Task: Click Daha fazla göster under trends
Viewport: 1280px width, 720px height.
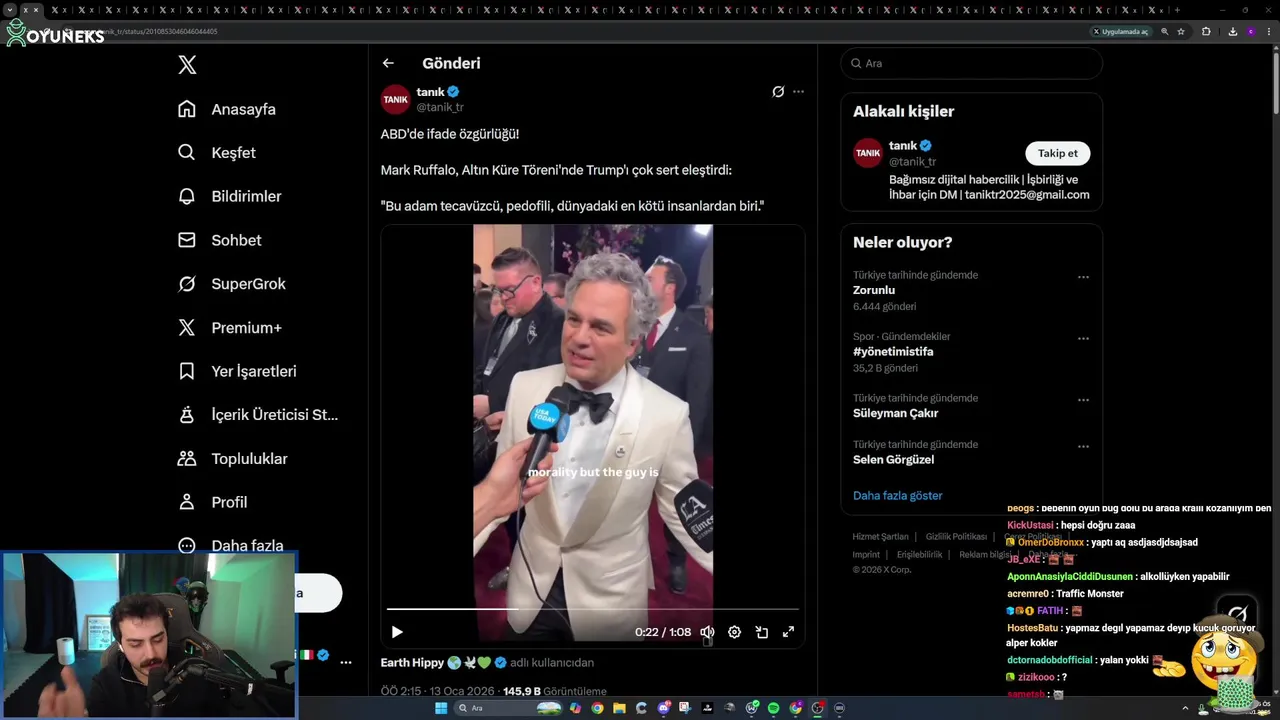Action: pyautogui.click(x=898, y=496)
